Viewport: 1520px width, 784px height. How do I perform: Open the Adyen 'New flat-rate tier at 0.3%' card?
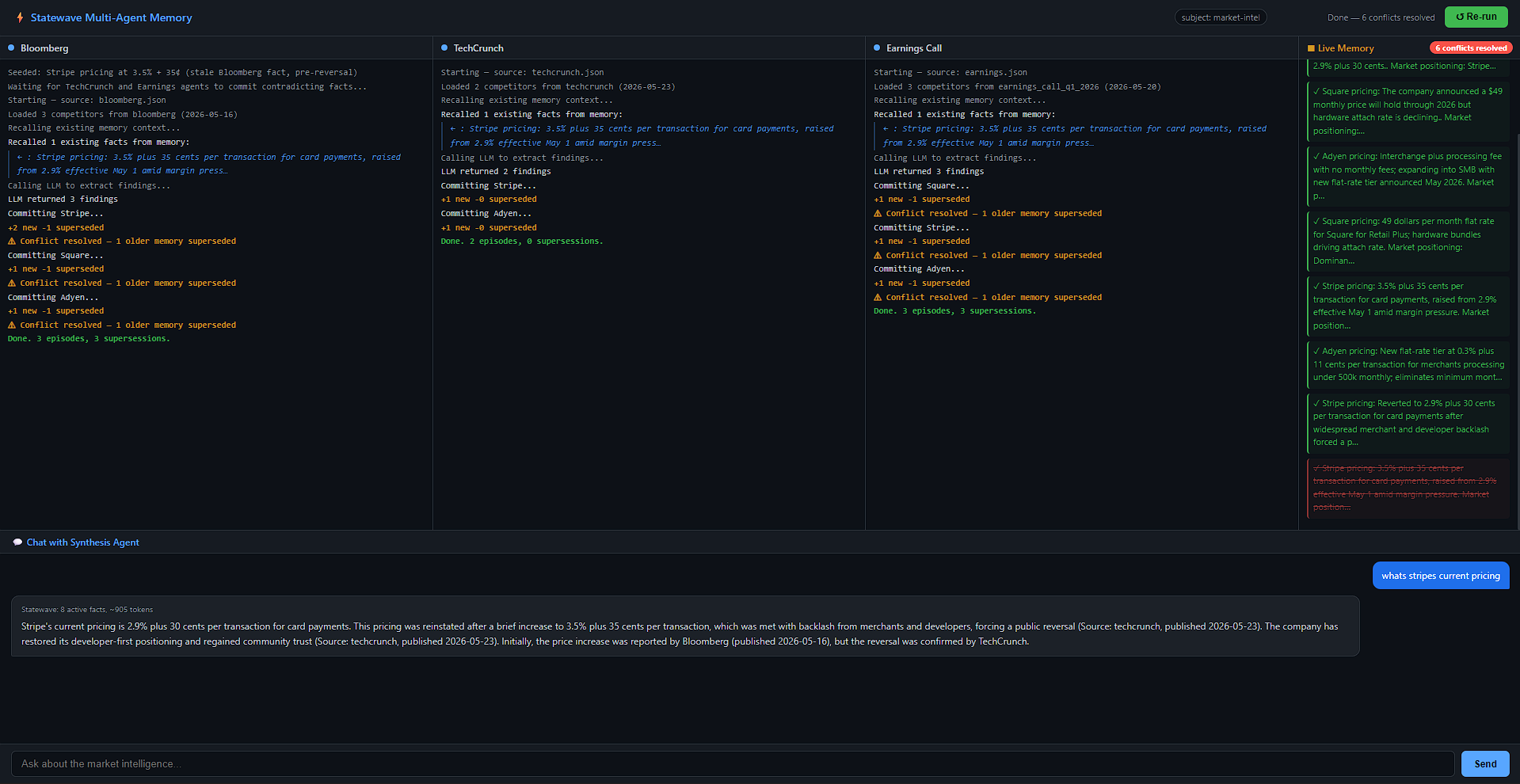[x=1408, y=364]
